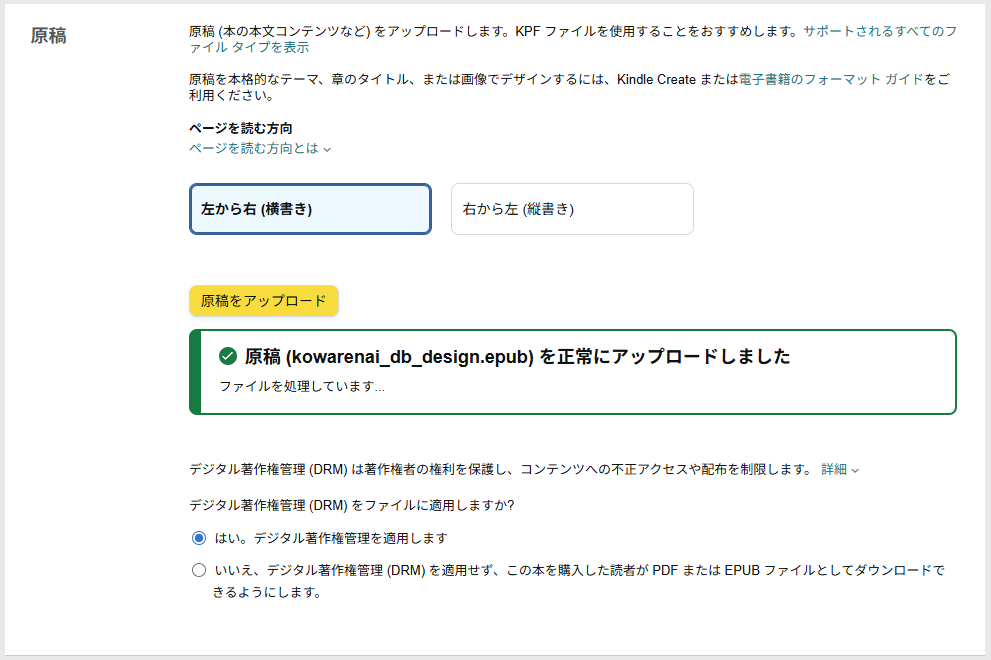Click the green checkmark success icon

pyautogui.click(x=228, y=357)
